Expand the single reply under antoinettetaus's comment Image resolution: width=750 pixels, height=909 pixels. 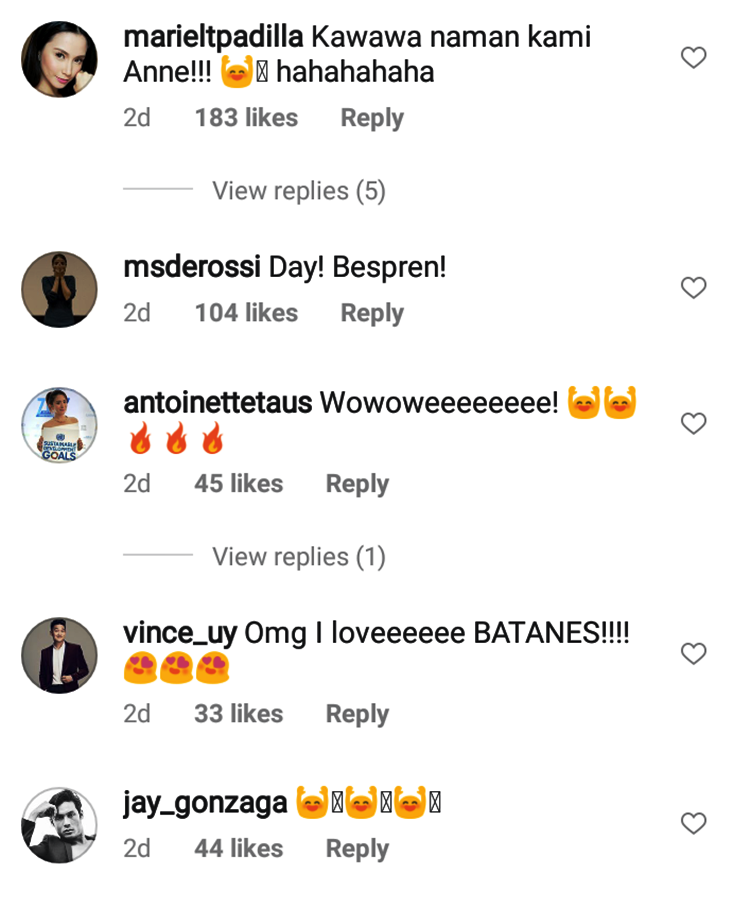298,557
